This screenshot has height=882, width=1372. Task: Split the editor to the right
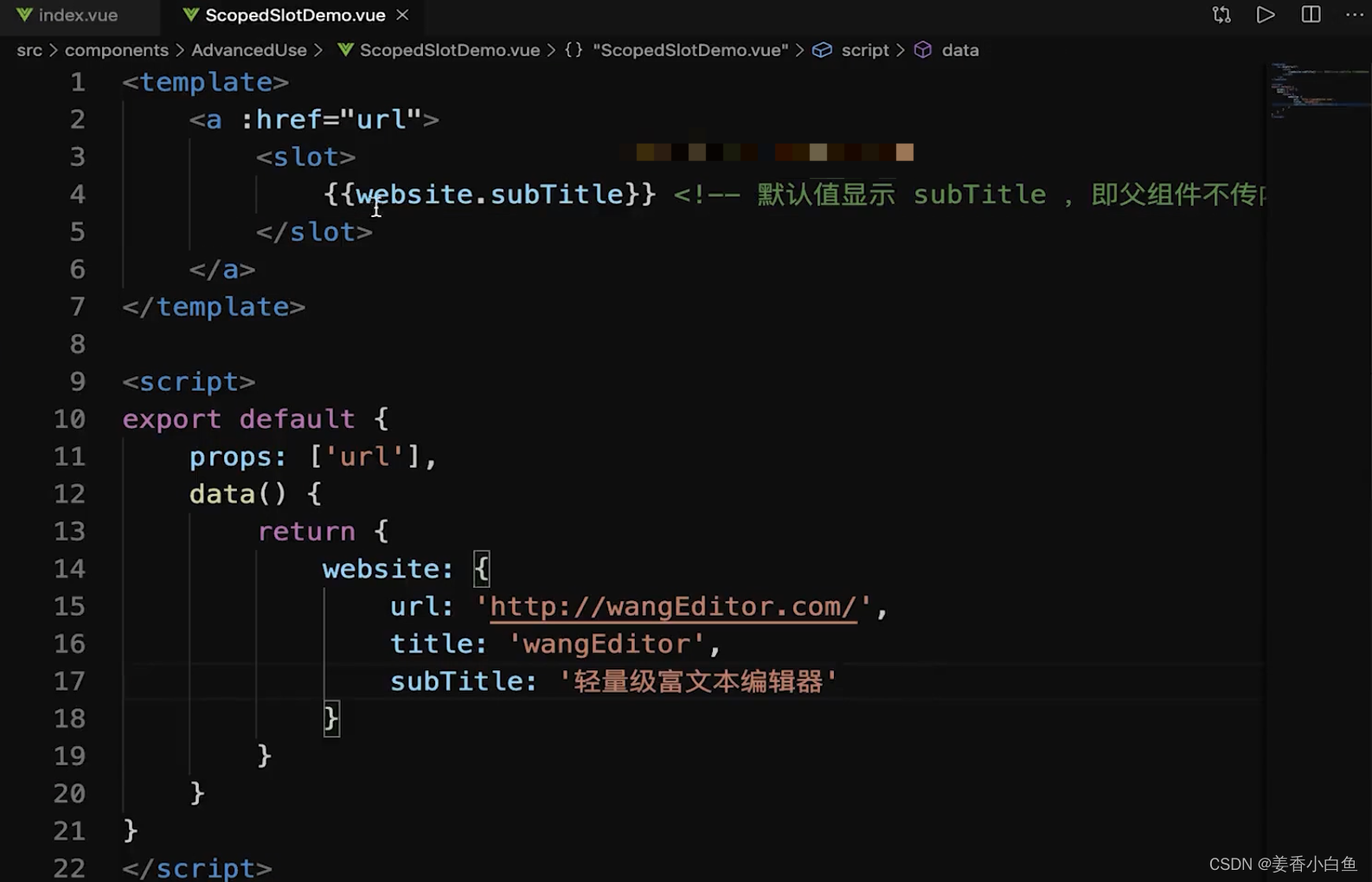pyautogui.click(x=1311, y=15)
